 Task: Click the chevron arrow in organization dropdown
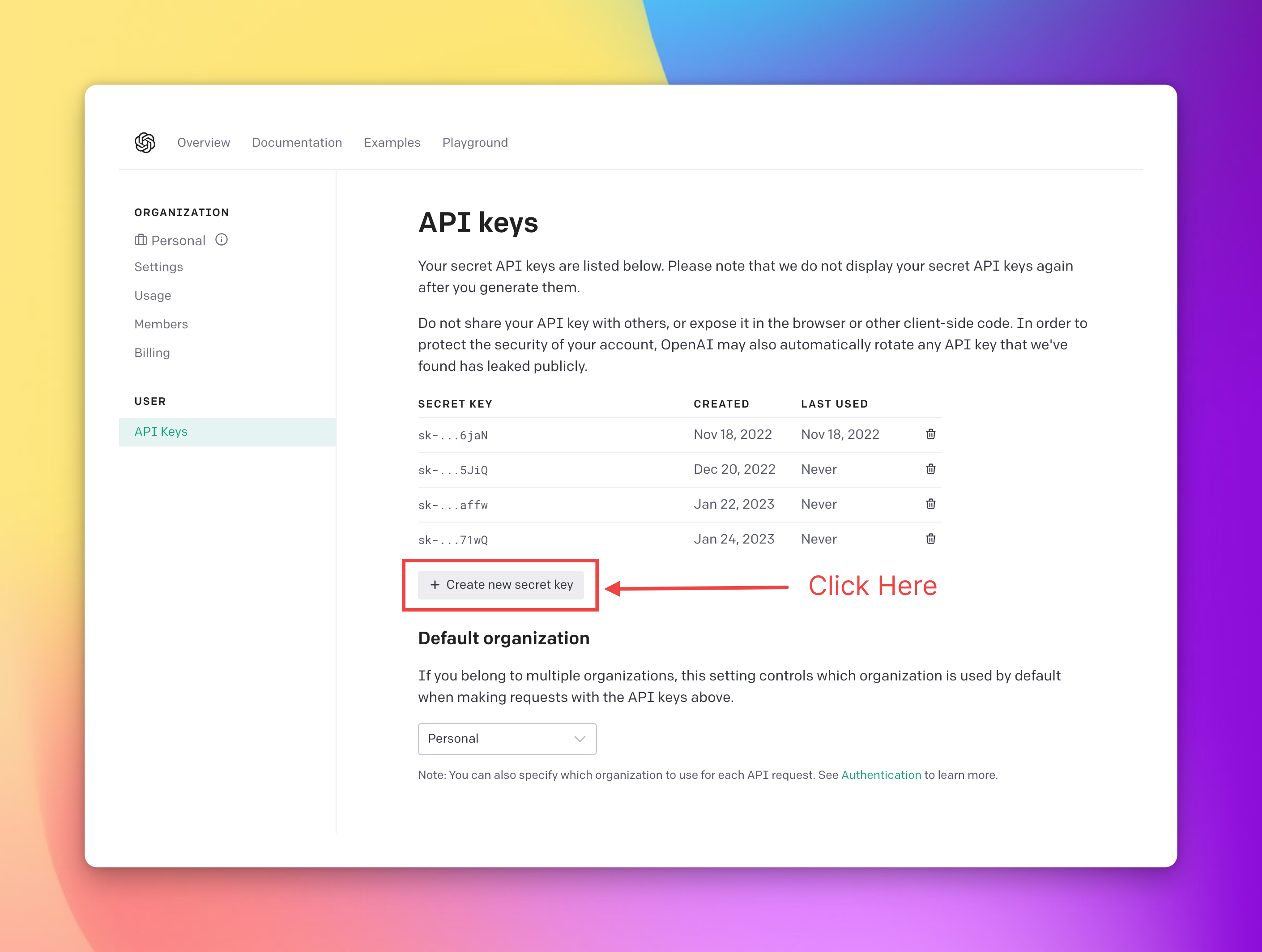coord(580,739)
